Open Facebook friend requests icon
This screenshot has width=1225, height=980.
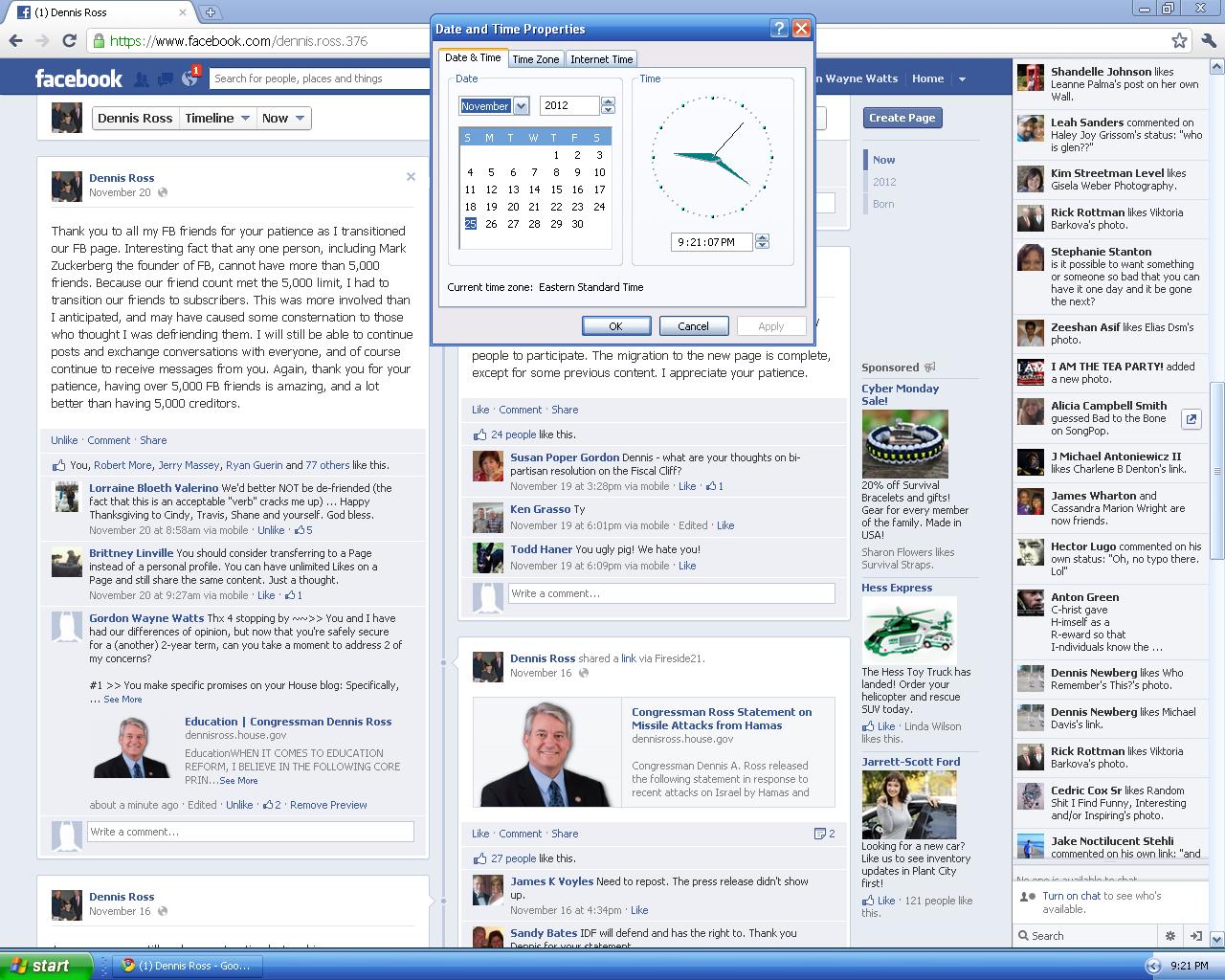click(x=142, y=78)
